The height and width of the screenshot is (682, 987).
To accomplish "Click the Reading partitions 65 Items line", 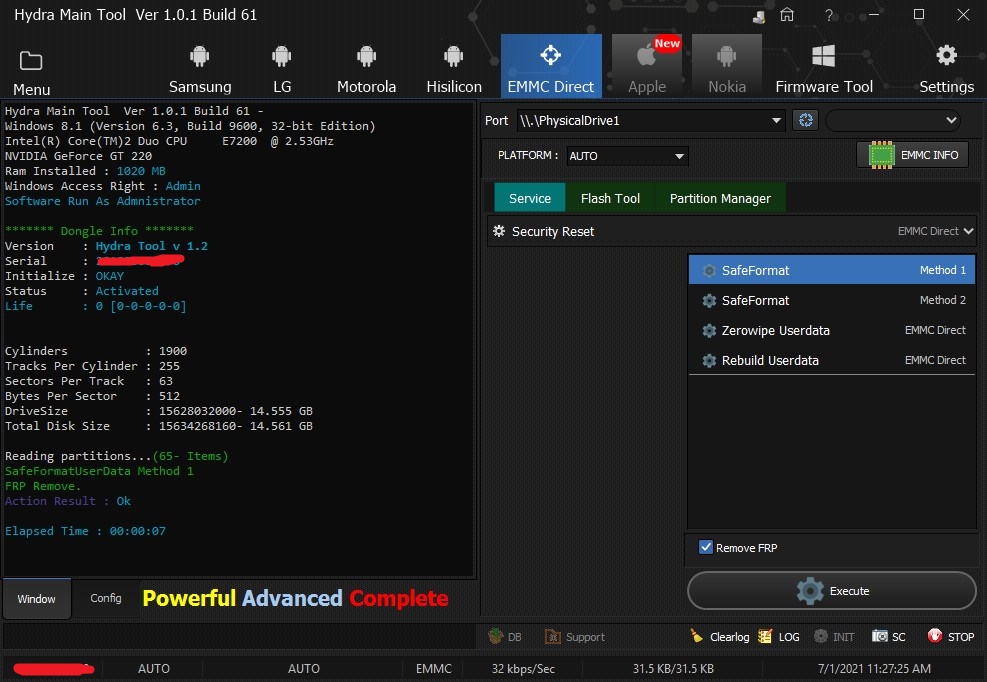I will [116, 455].
